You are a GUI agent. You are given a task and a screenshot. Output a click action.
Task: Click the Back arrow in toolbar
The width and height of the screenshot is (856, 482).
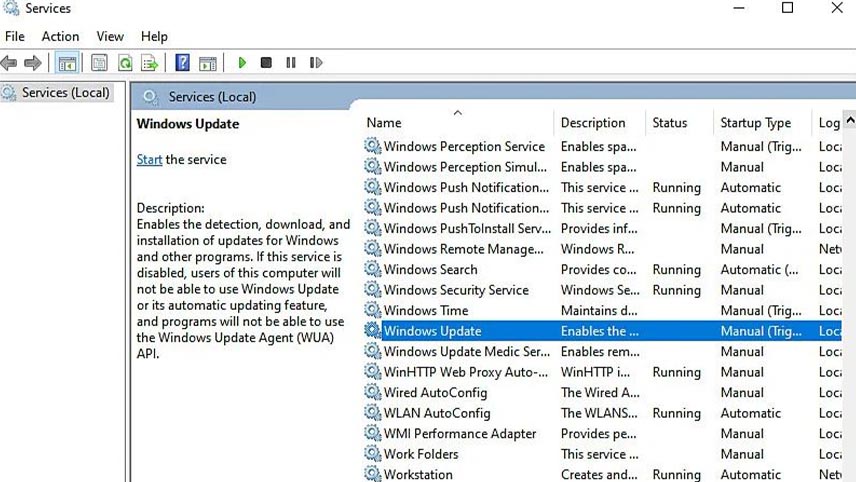(x=9, y=63)
